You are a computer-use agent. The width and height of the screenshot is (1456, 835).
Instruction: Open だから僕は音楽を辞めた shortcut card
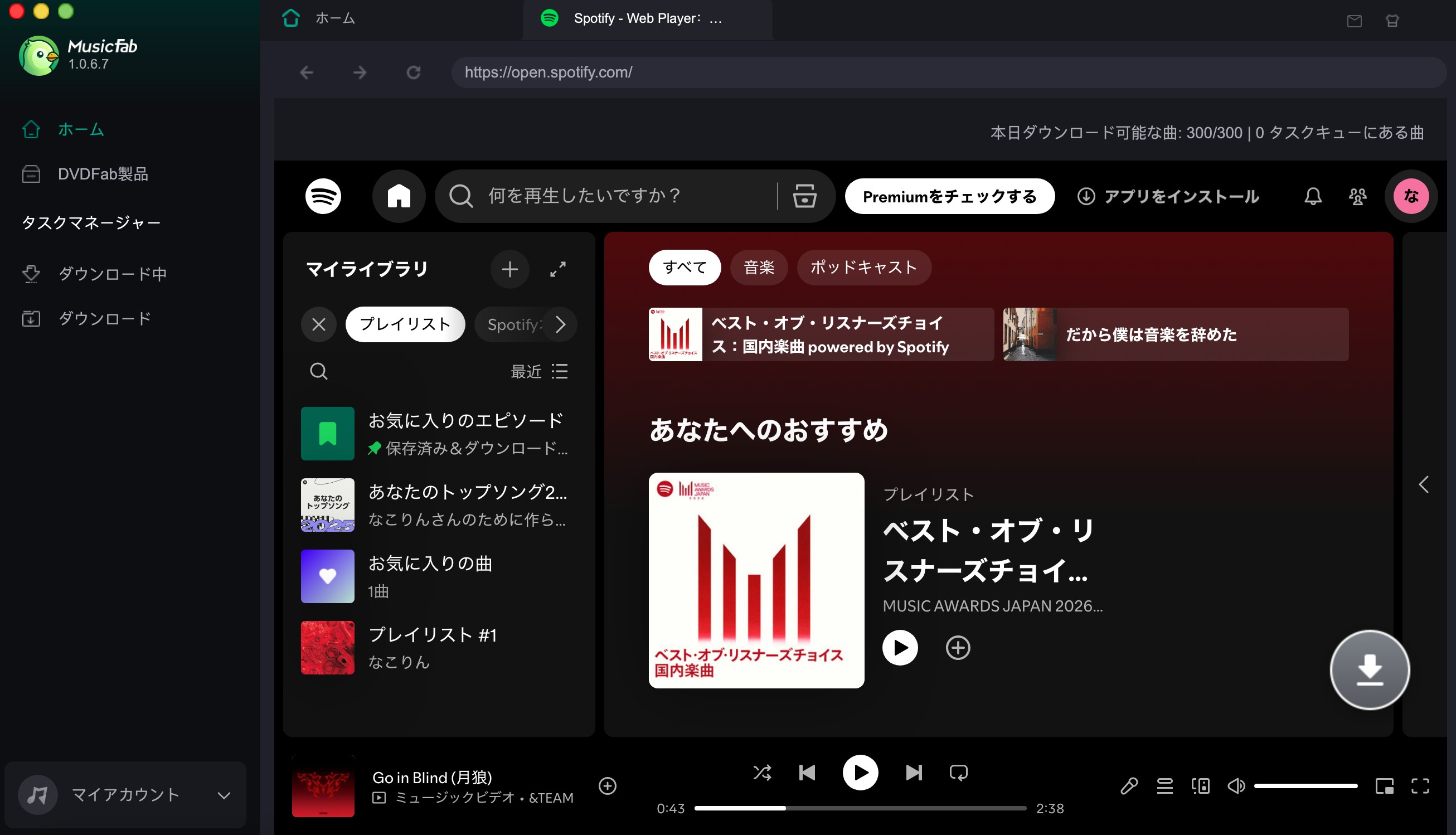1176,334
